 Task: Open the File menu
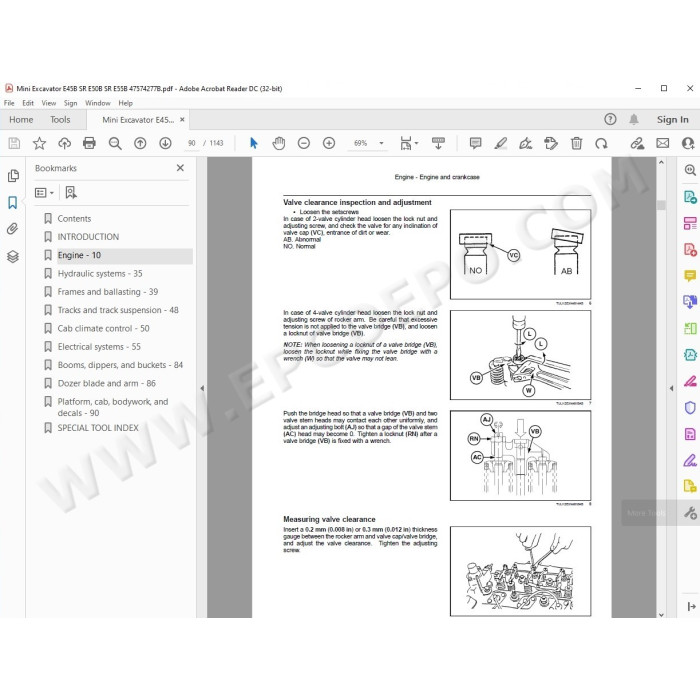(9, 103)
